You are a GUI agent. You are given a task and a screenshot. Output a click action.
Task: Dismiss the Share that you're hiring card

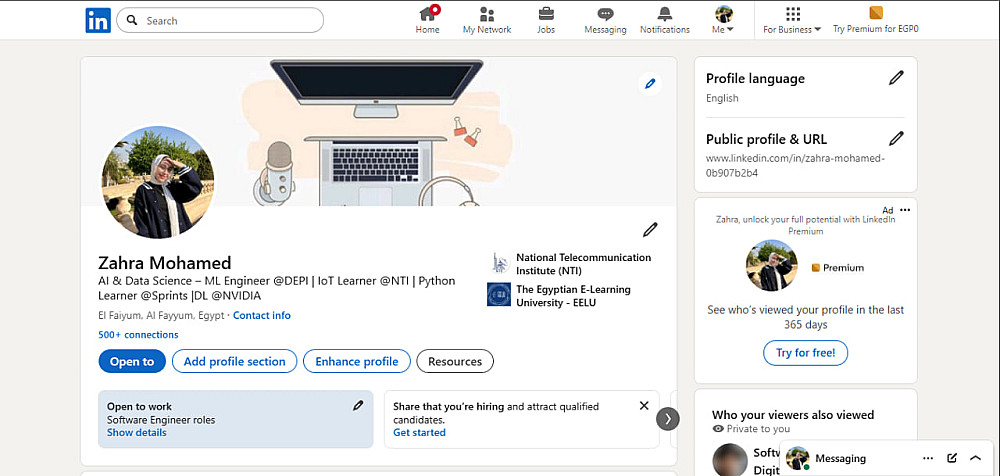tap(644, 406)
